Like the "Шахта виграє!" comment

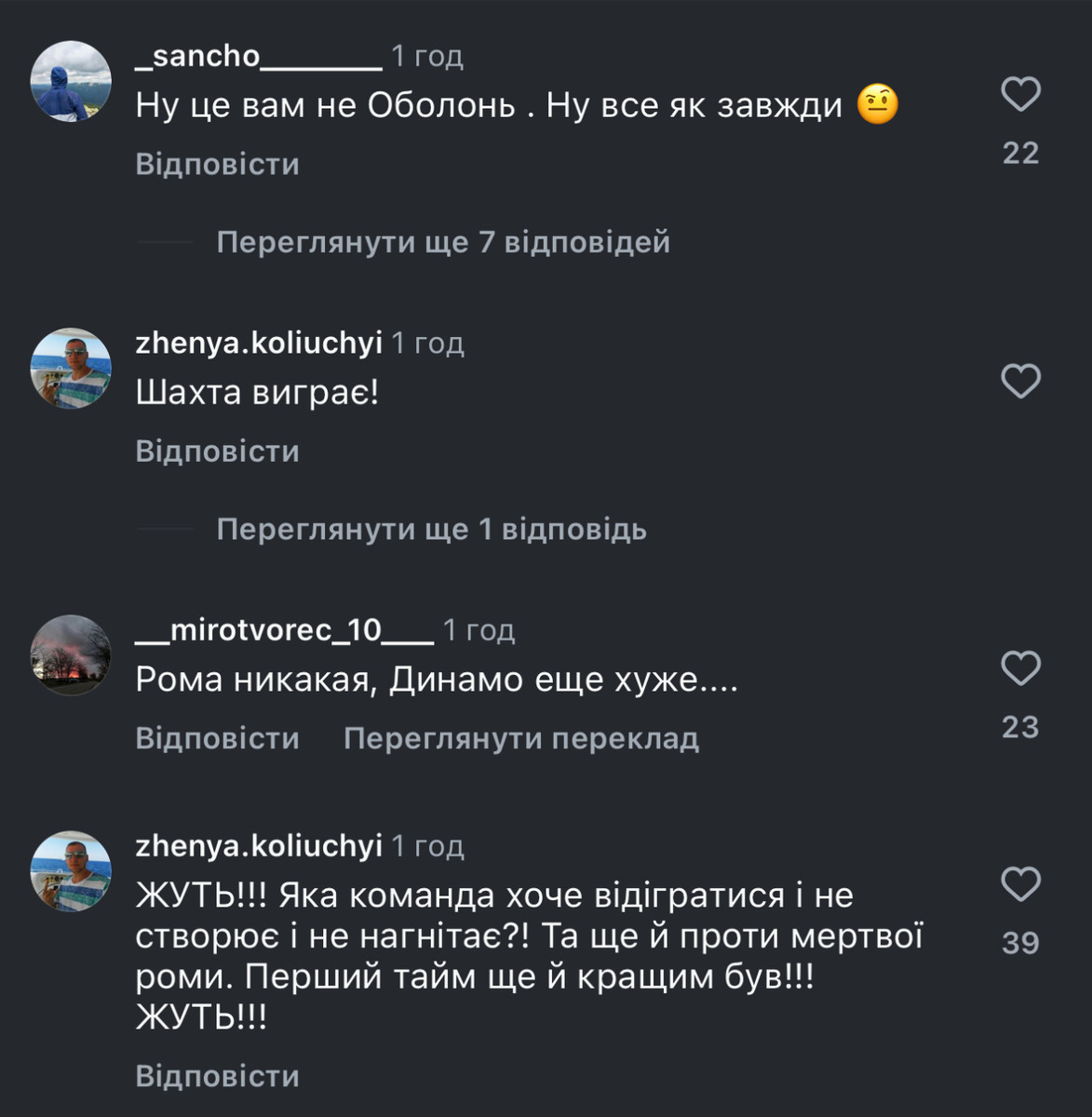1020,381
